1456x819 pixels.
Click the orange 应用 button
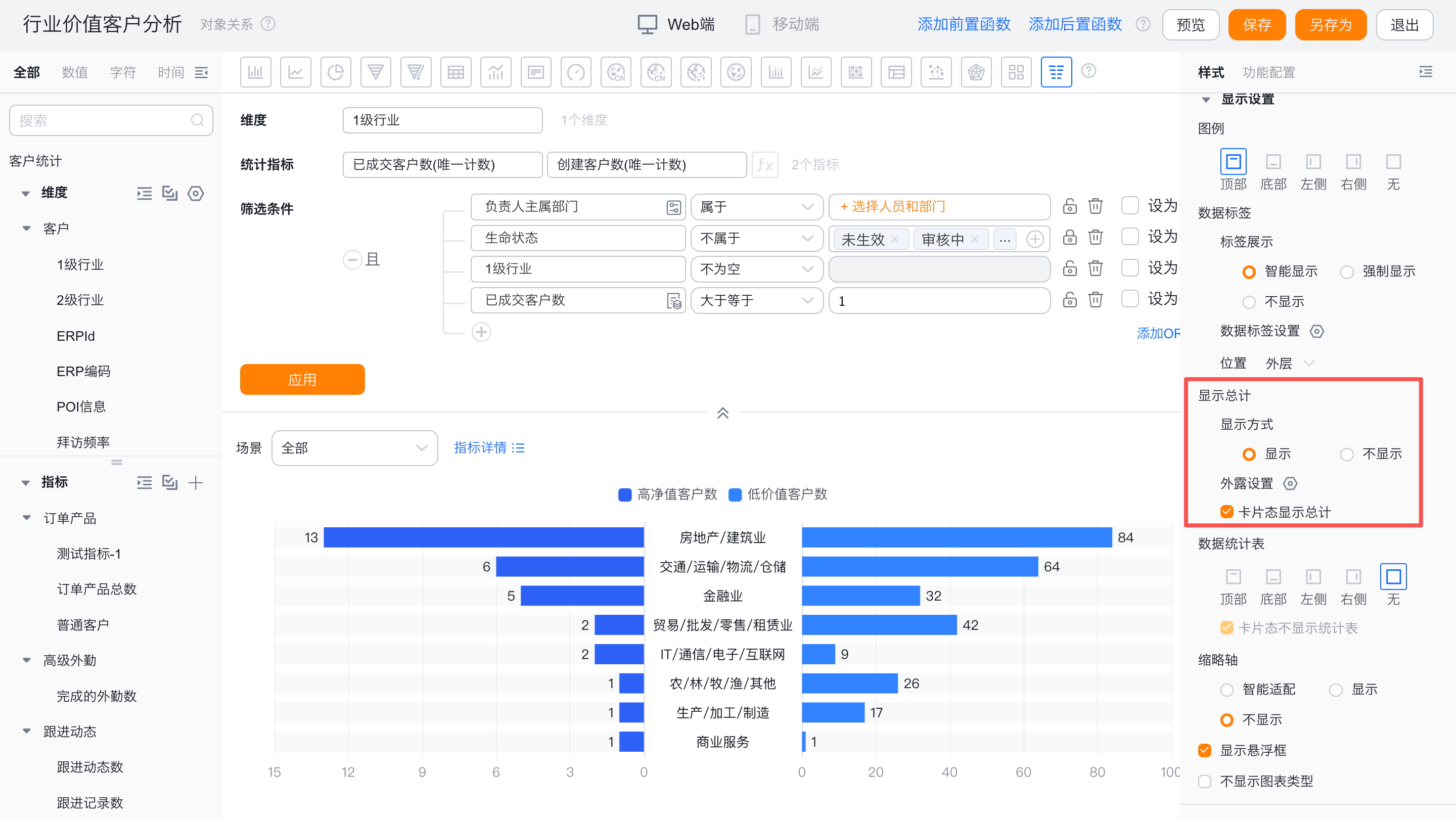pos(302,379)
